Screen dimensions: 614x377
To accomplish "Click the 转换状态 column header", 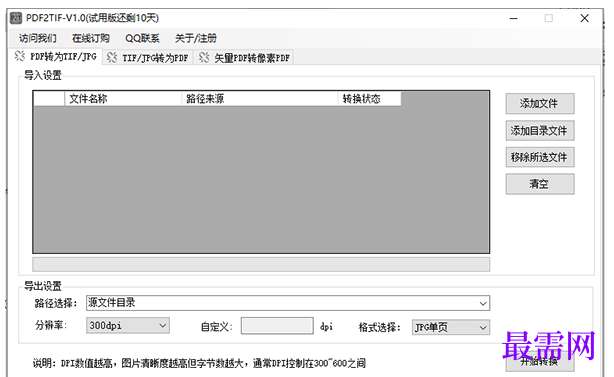I will click(369, 99).
